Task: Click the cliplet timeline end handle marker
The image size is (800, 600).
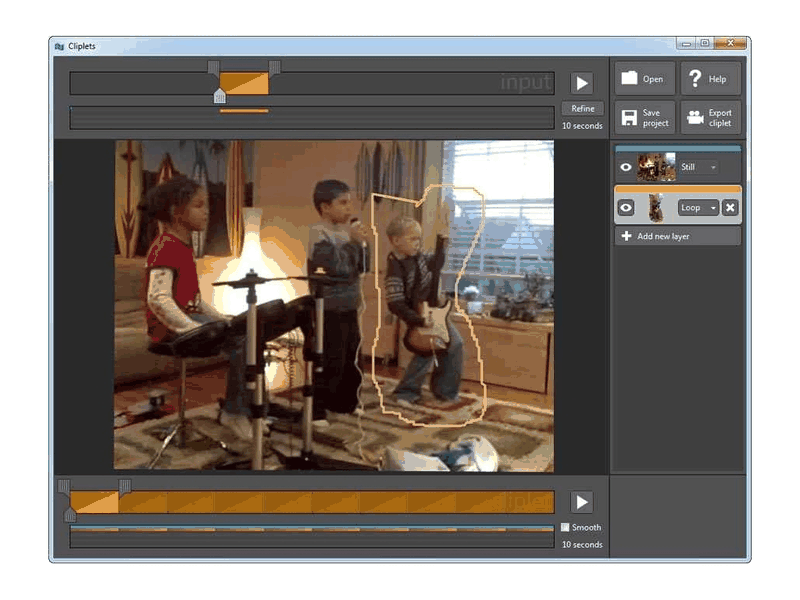Action: tap(124, 486)
